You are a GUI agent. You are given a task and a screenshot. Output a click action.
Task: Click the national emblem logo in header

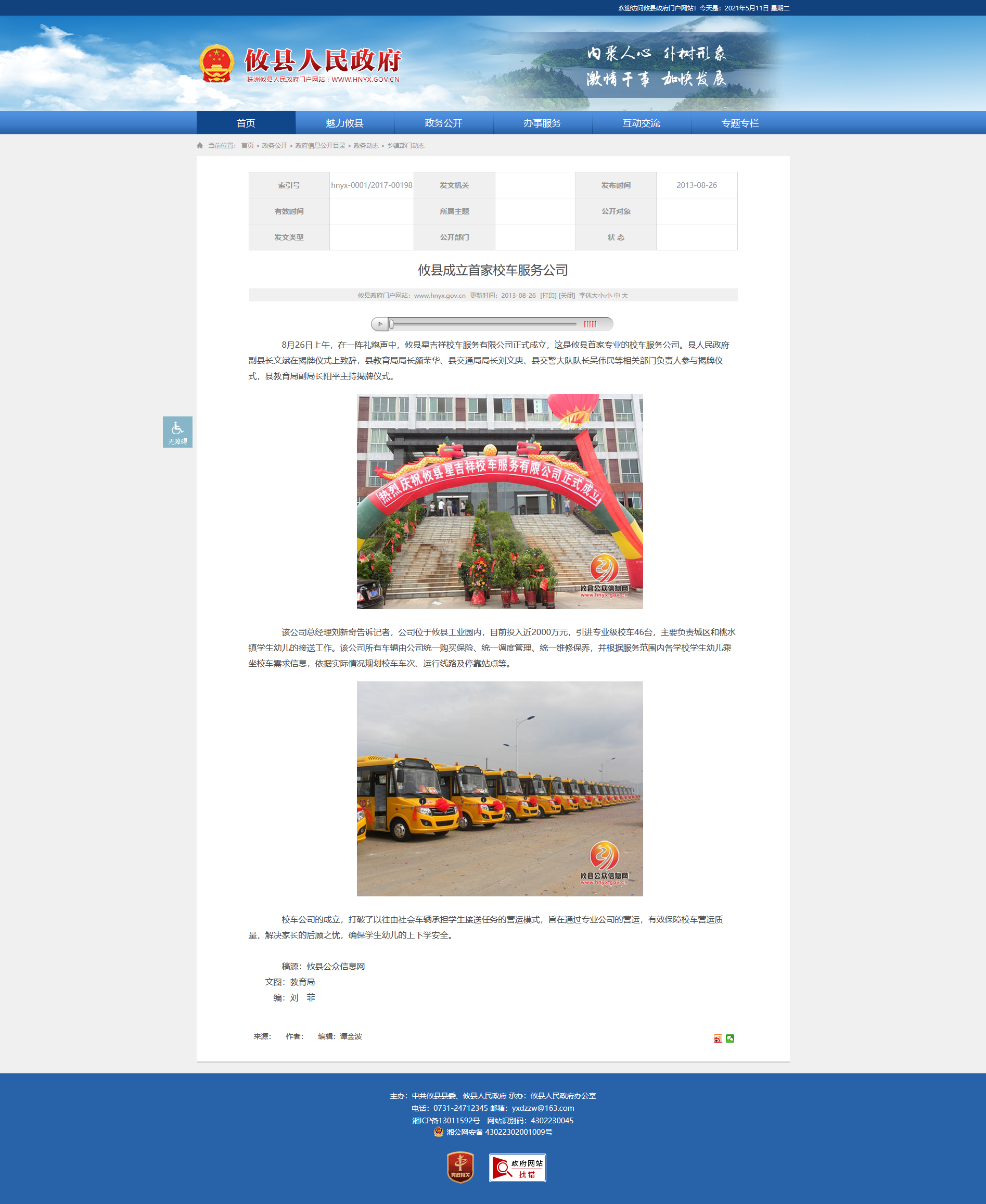(x=216, y=64)
